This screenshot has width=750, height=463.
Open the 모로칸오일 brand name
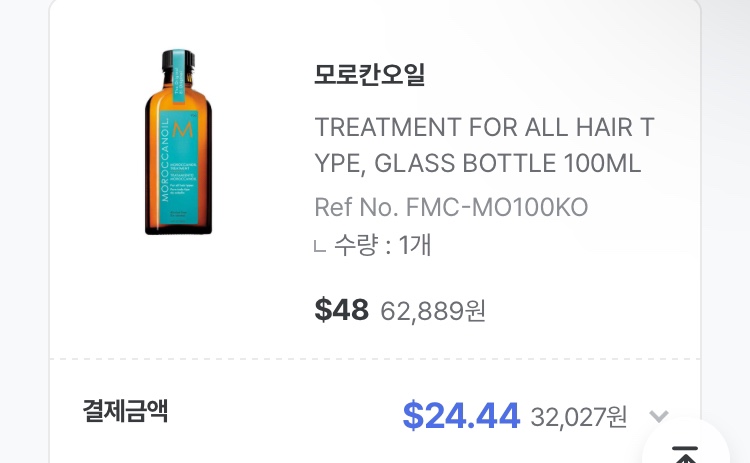point(369,74)
